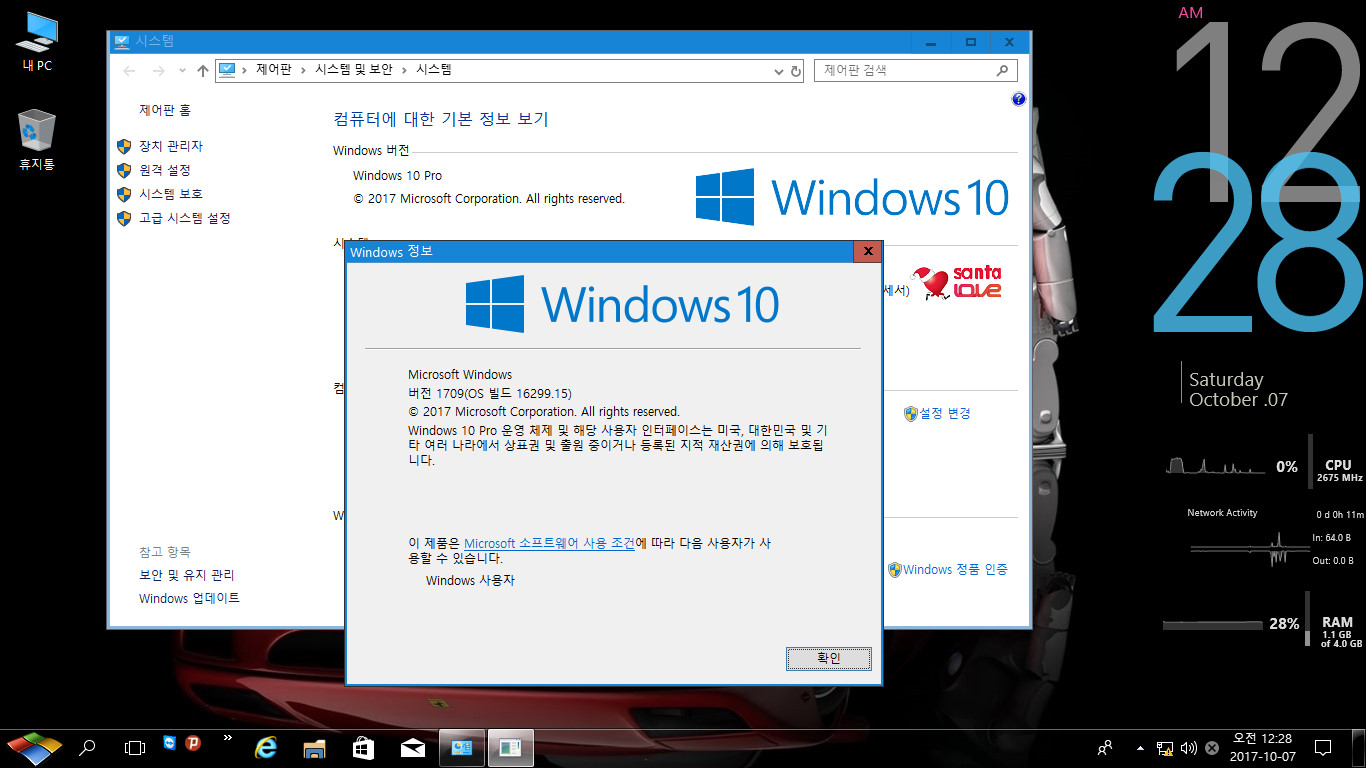
Task: Click 시스템 breadcrumb in the address bar
Action: pos(433,70)
